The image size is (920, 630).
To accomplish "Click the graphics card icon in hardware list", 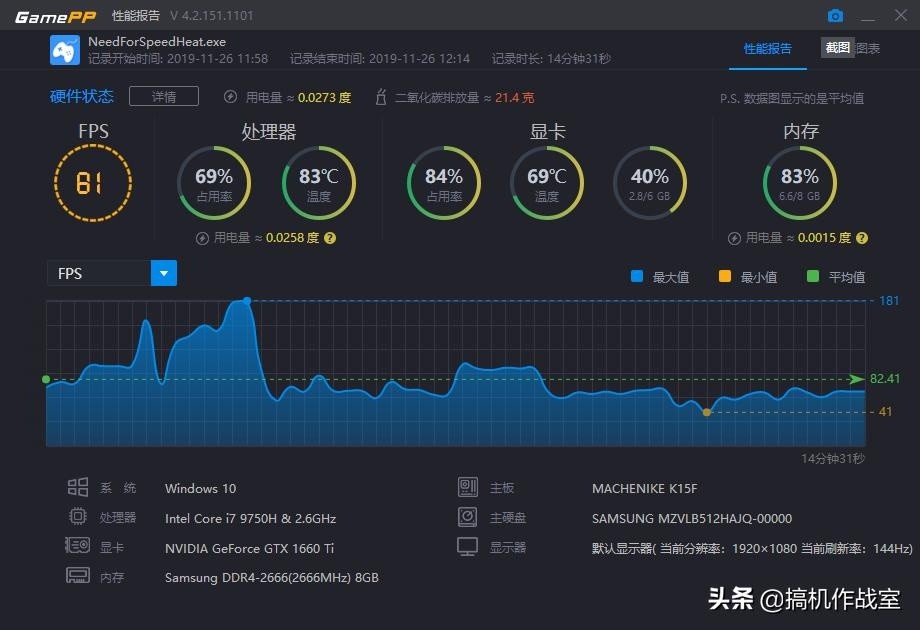I will [x=78, y=546].
